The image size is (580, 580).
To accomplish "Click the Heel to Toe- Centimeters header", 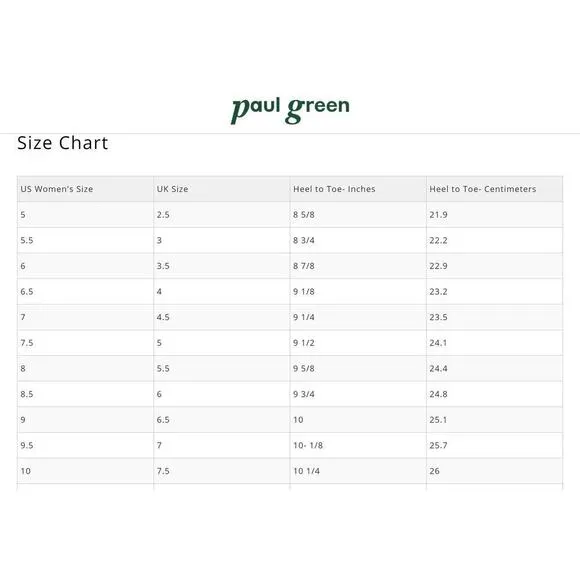I will 495,189.
